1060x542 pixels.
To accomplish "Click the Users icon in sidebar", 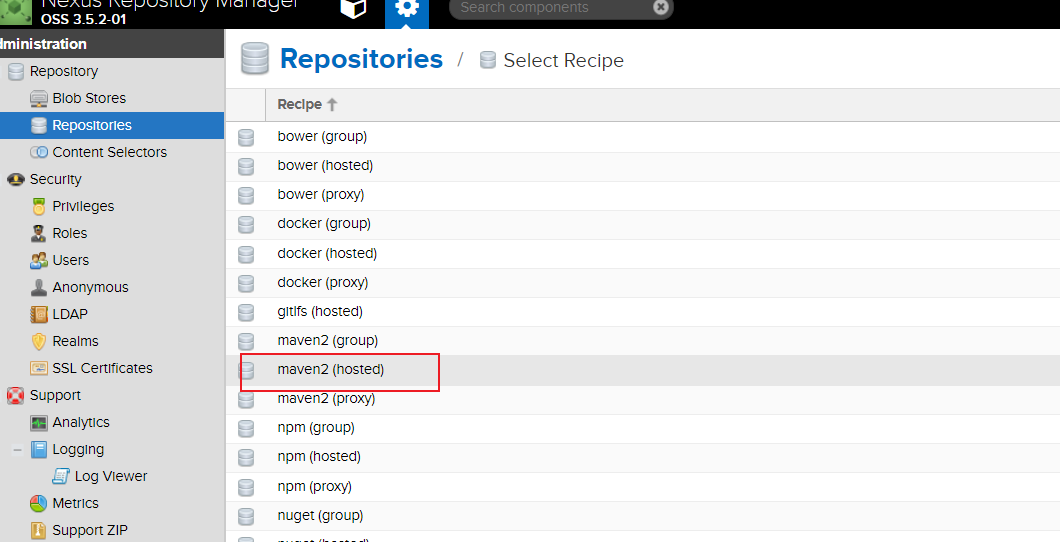I will [39, 260].
